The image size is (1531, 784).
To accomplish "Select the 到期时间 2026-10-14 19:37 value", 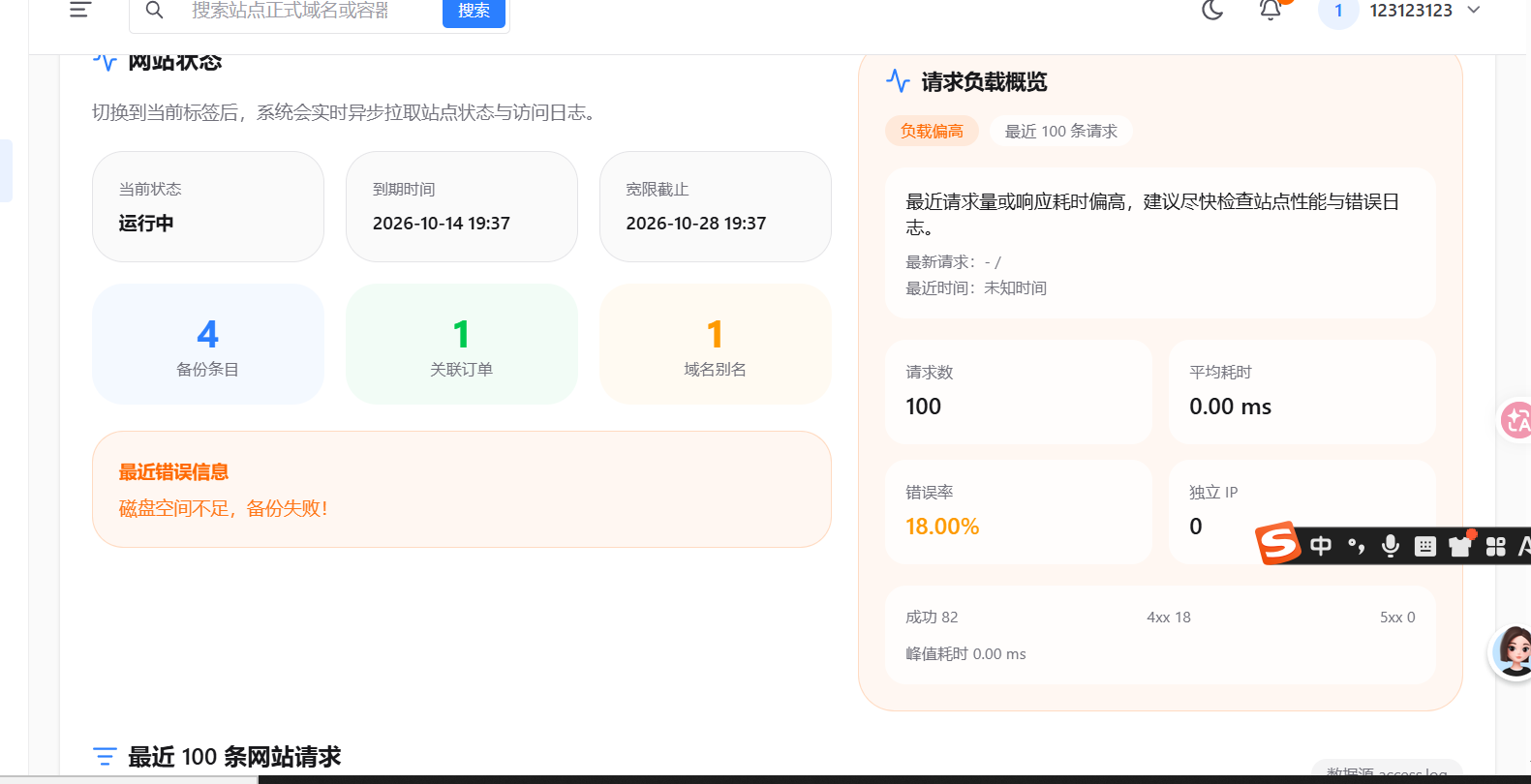I will tap(442, 224).
